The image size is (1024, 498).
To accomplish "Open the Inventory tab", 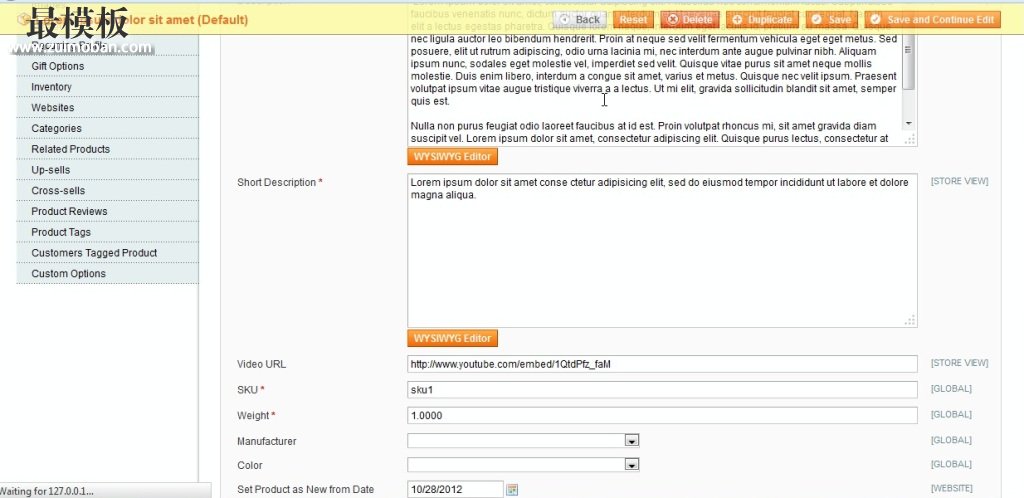I will coord(51,87).
